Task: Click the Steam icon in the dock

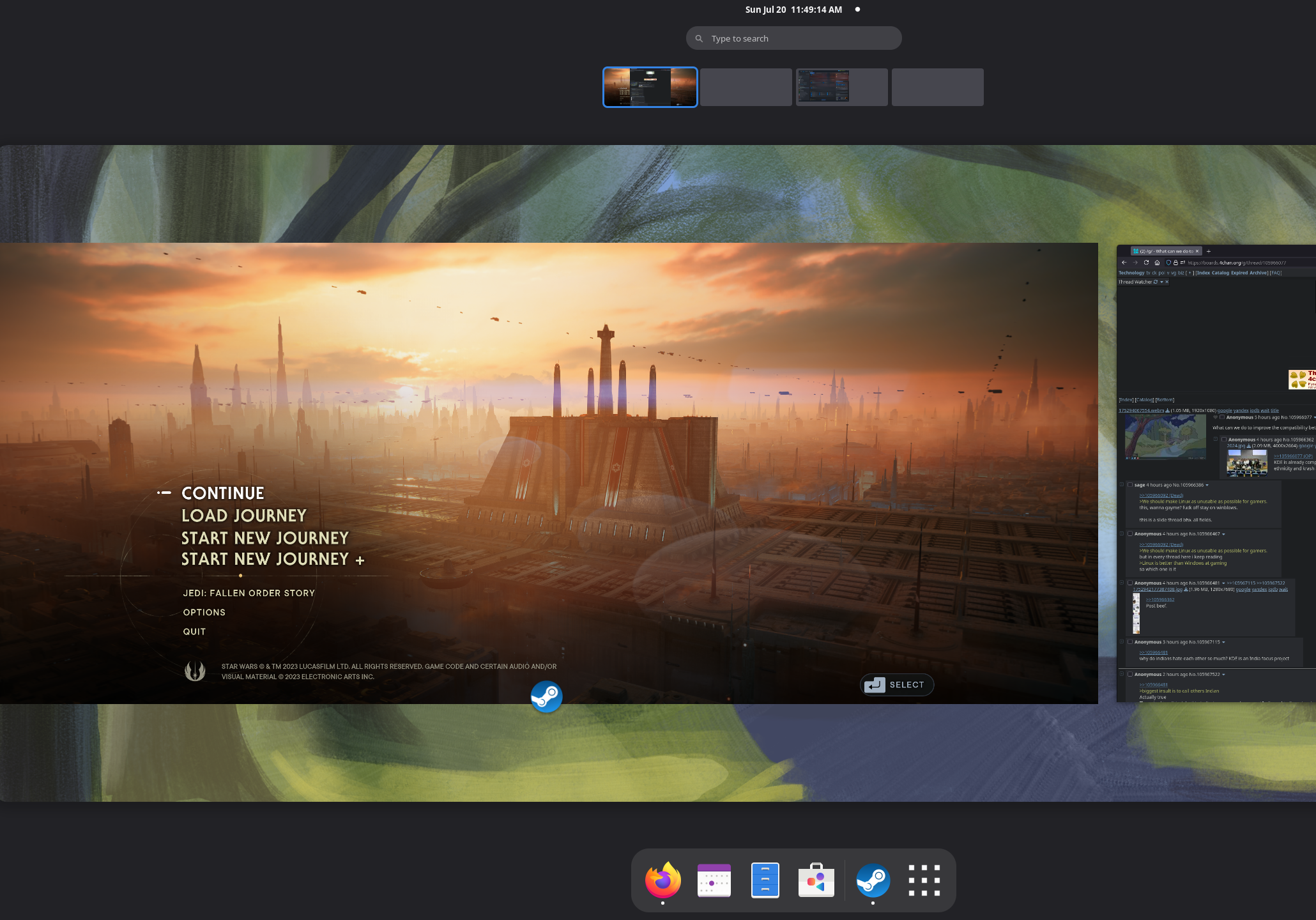Action: [873, 880]
